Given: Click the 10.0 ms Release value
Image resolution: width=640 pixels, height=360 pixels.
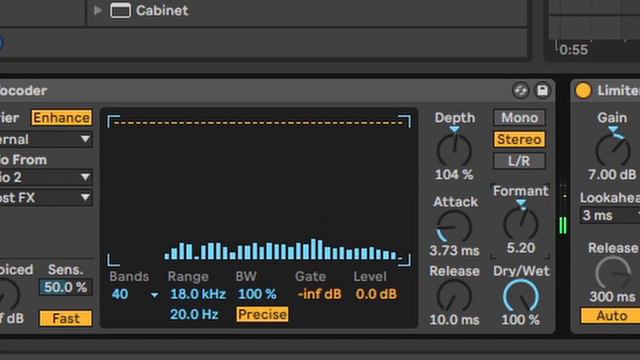Looking at the screenshot, I should tap(454, 320).
